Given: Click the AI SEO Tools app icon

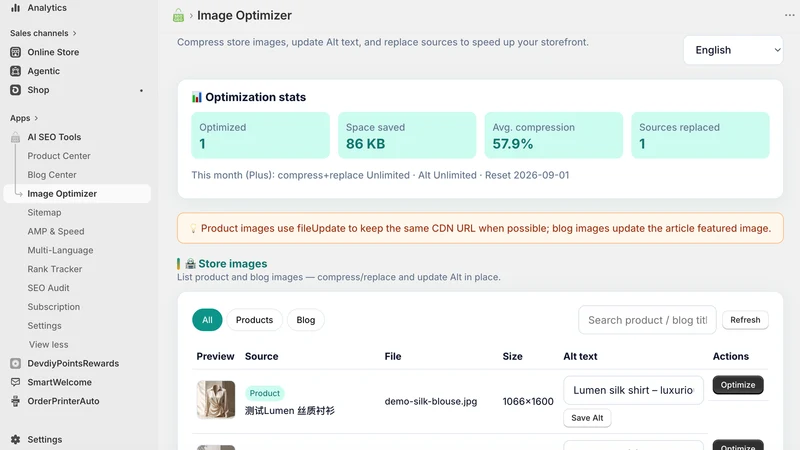Looking at the screenshot, I should [x=15, y=137].
